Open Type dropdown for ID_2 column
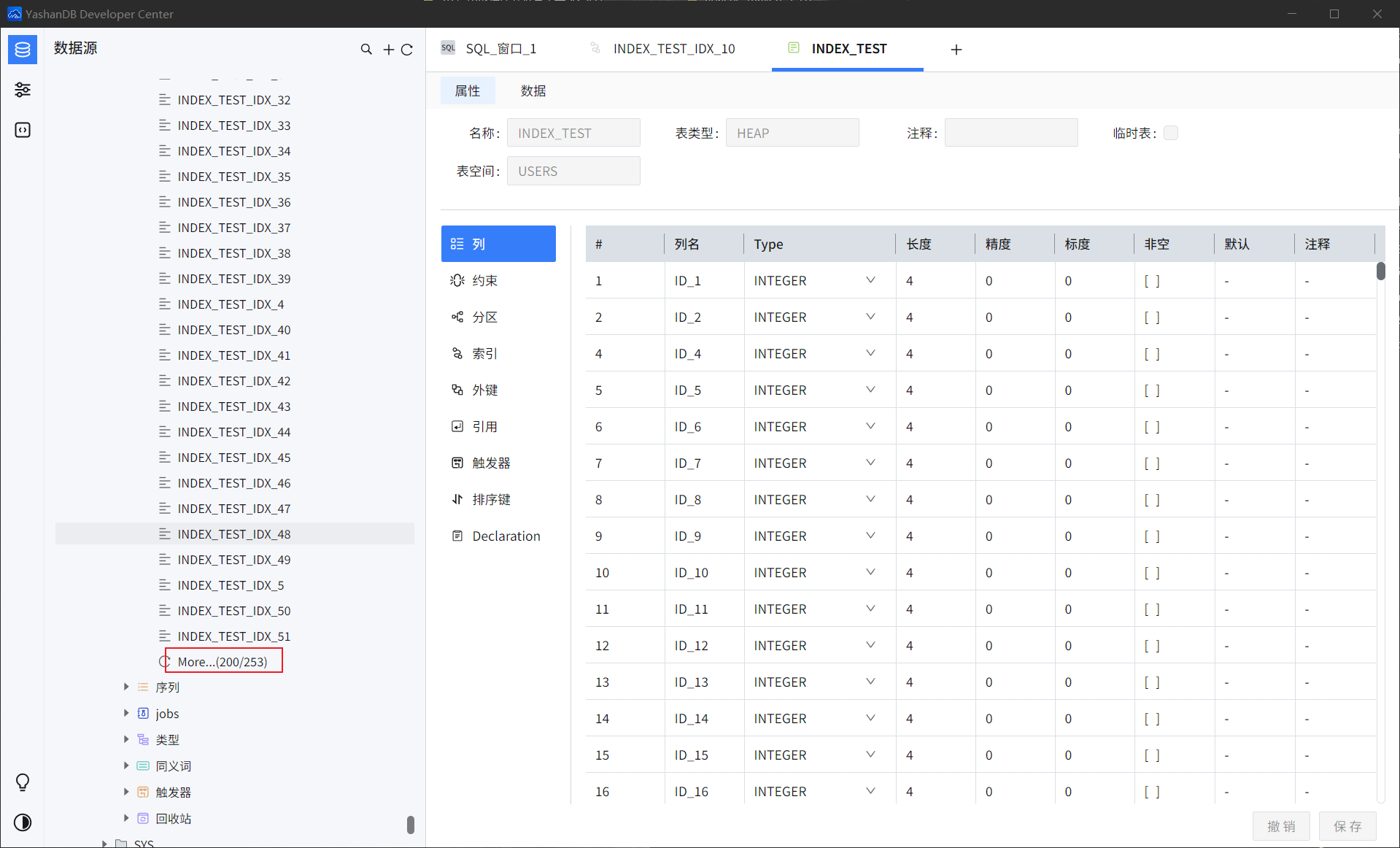 (870, 317)
